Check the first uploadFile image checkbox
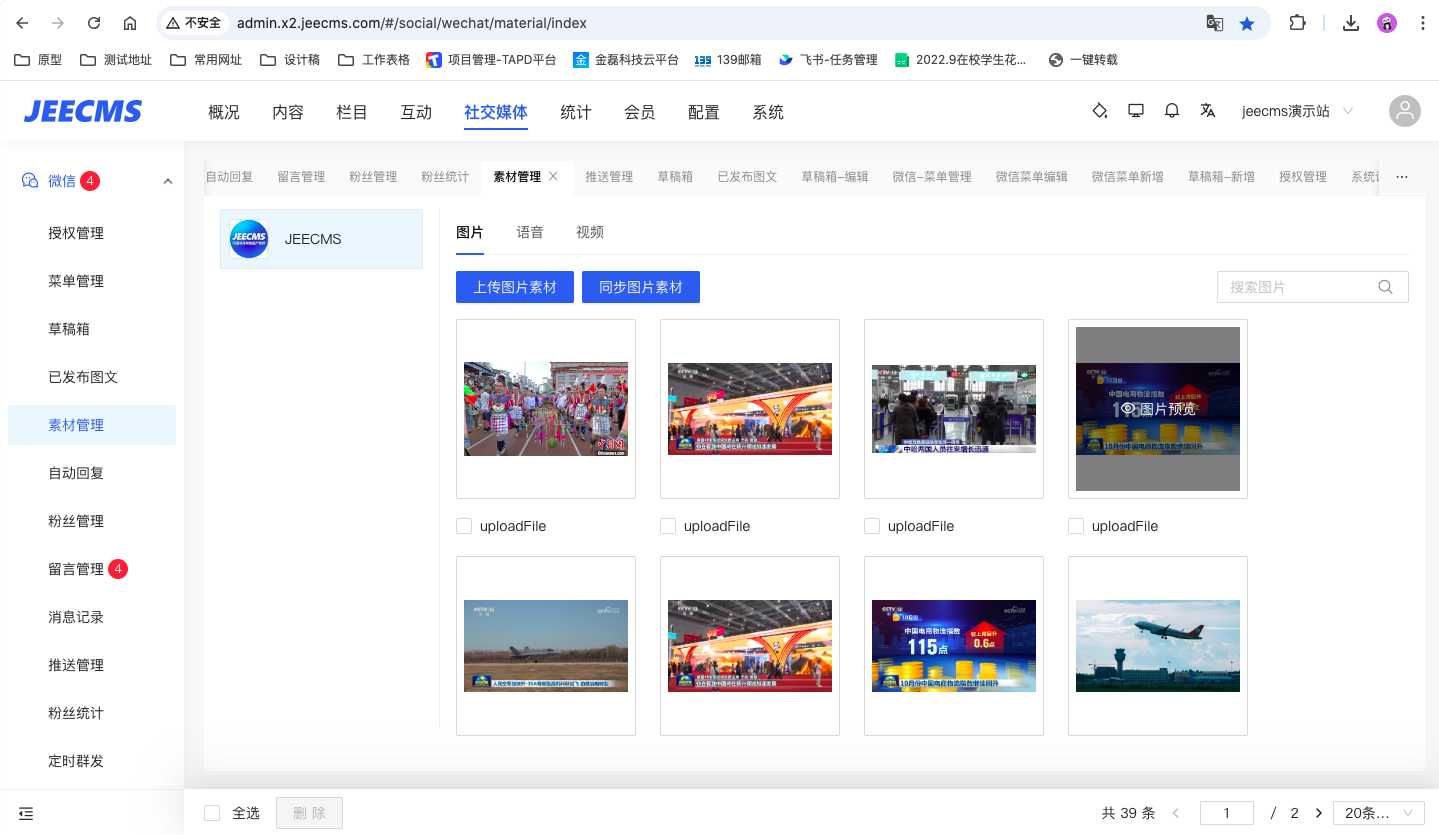Screen dimensions: 1439x835 click(464, 526)
